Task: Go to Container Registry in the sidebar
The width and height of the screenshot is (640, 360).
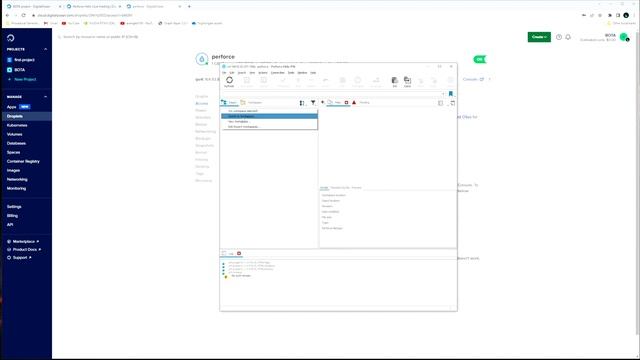Action: point(23,162)
